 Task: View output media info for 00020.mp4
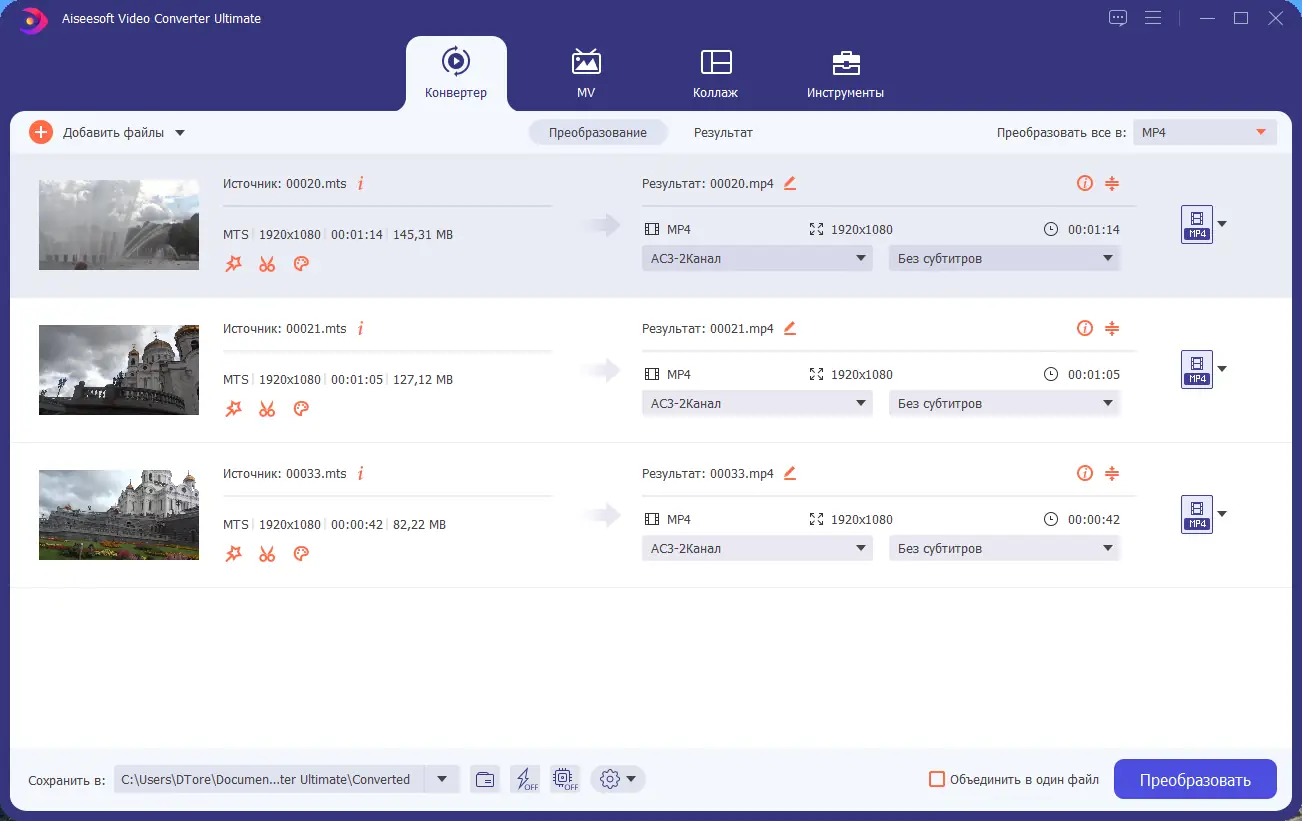(x=1084, y=183)
